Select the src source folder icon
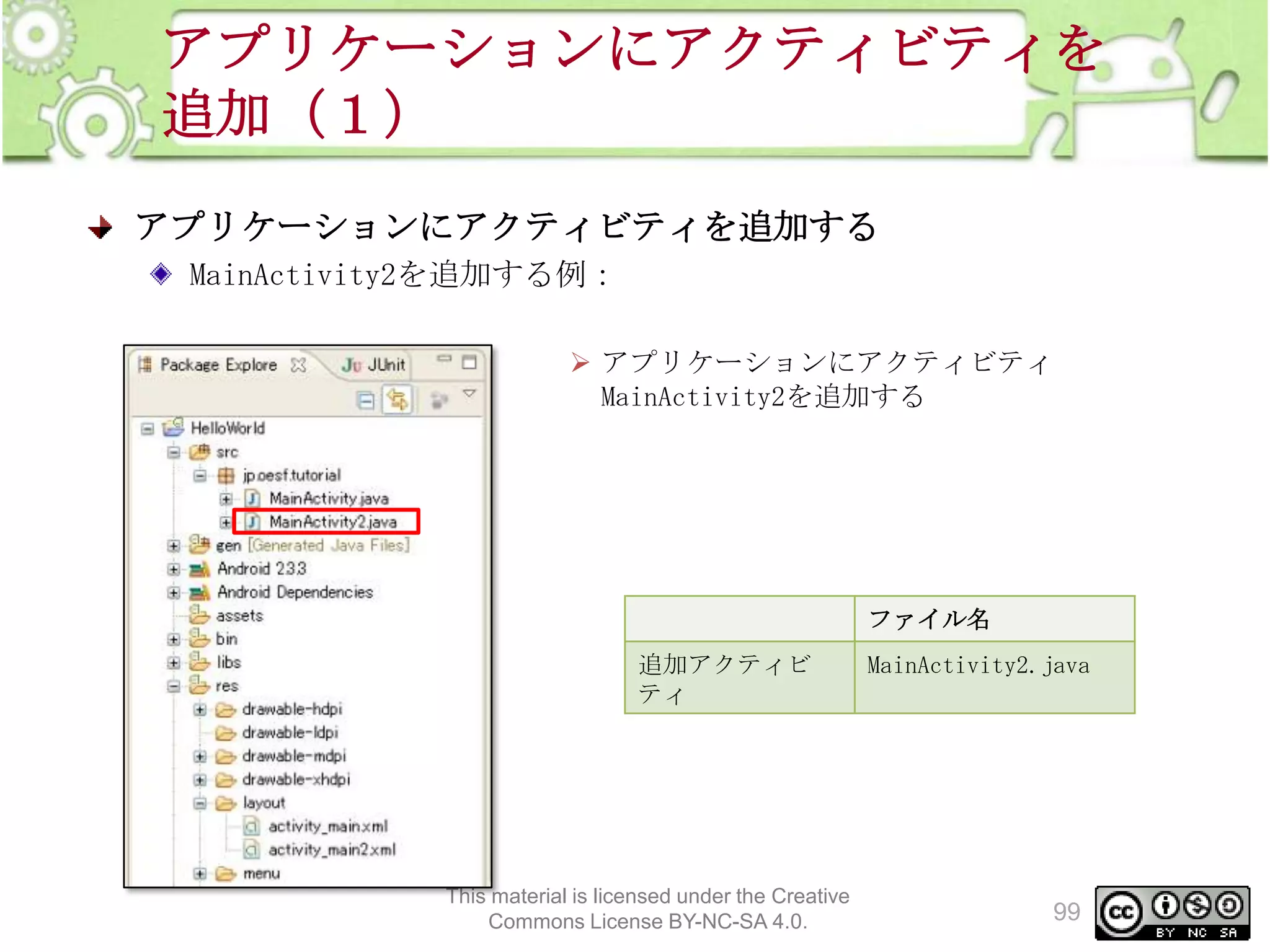1270x952 pixels. [x=200, y=451]
